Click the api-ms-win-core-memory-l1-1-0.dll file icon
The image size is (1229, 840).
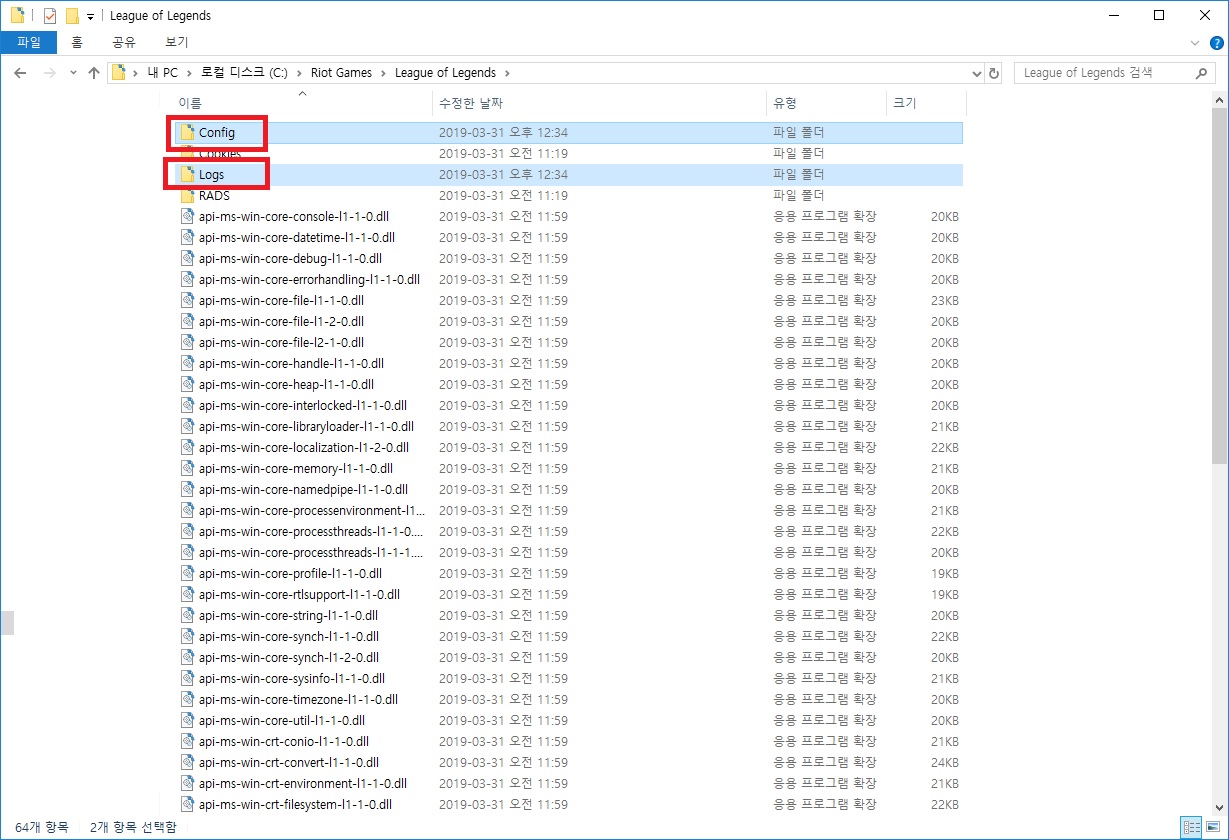187,469
